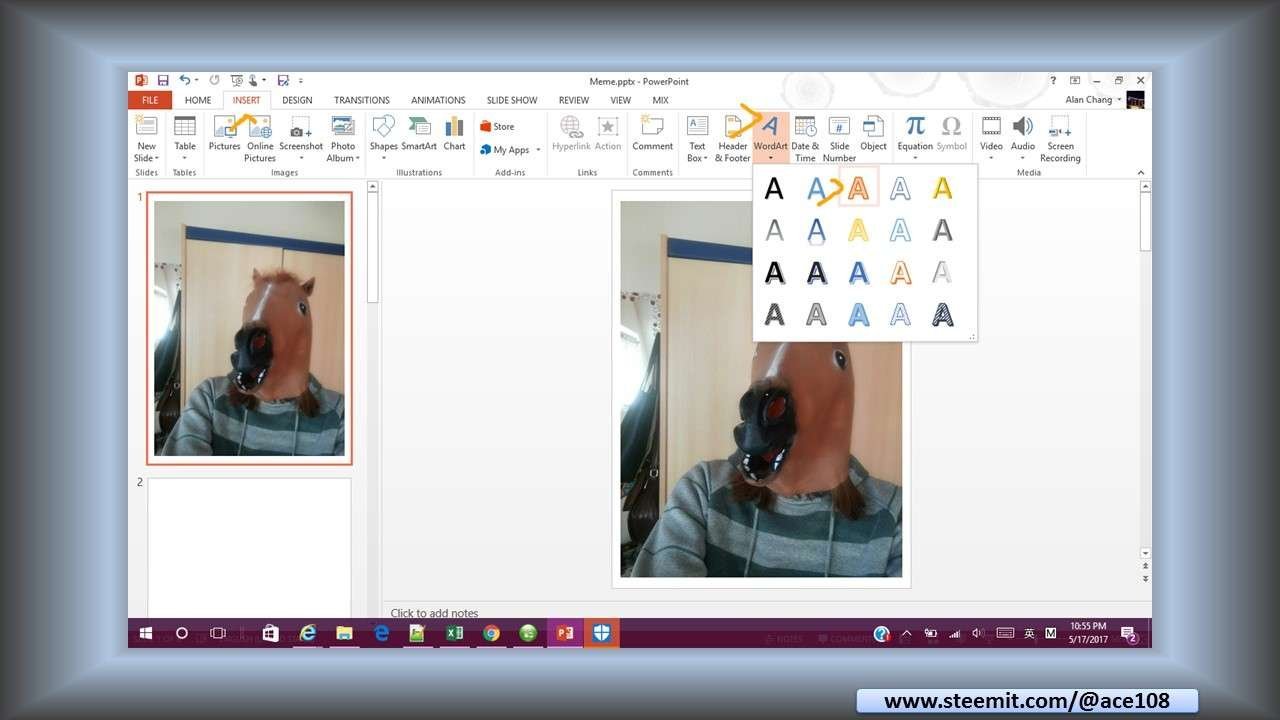This screenshot has width=1280, height=720.
Task: Open the FILE tab
Action: [150, 100]
